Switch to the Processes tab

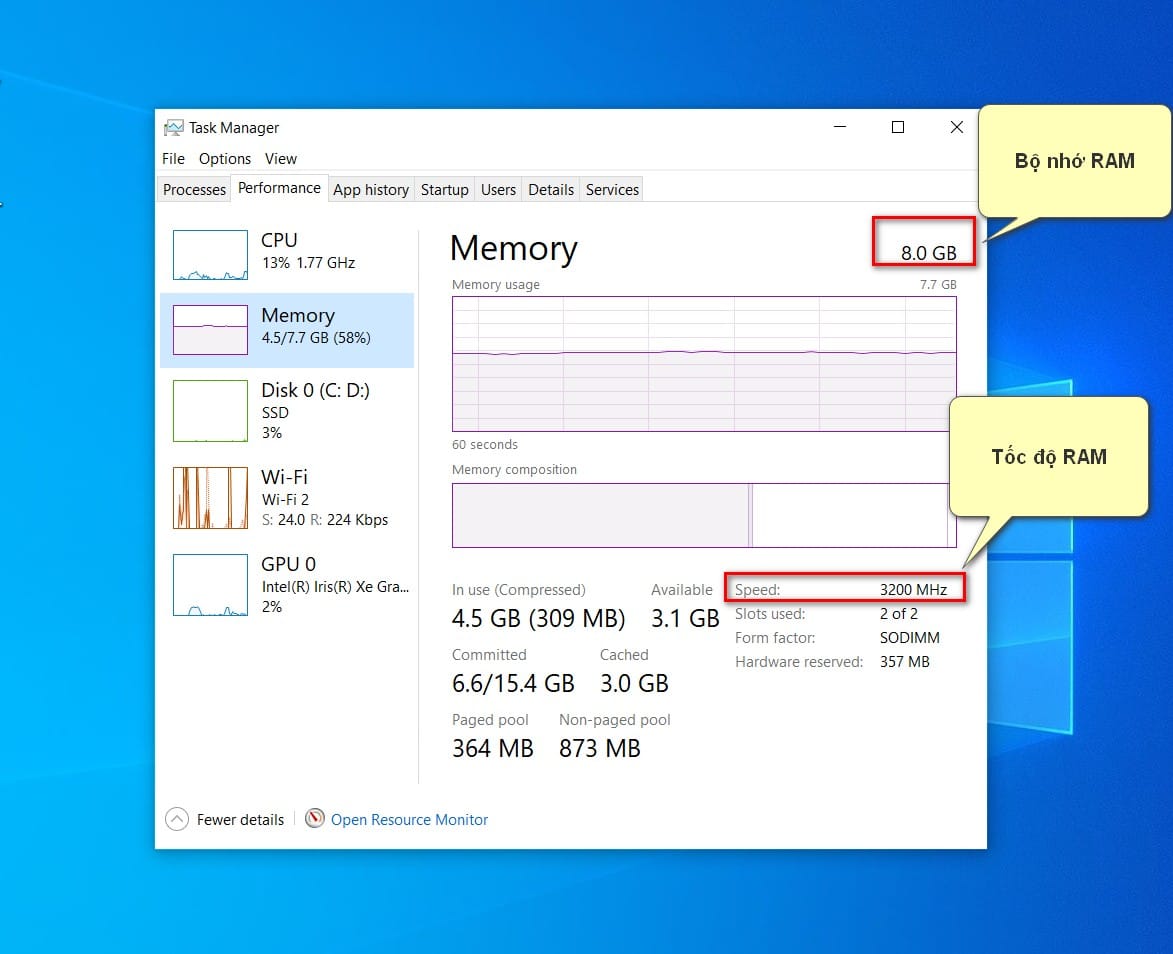click(x=195, y=189)
